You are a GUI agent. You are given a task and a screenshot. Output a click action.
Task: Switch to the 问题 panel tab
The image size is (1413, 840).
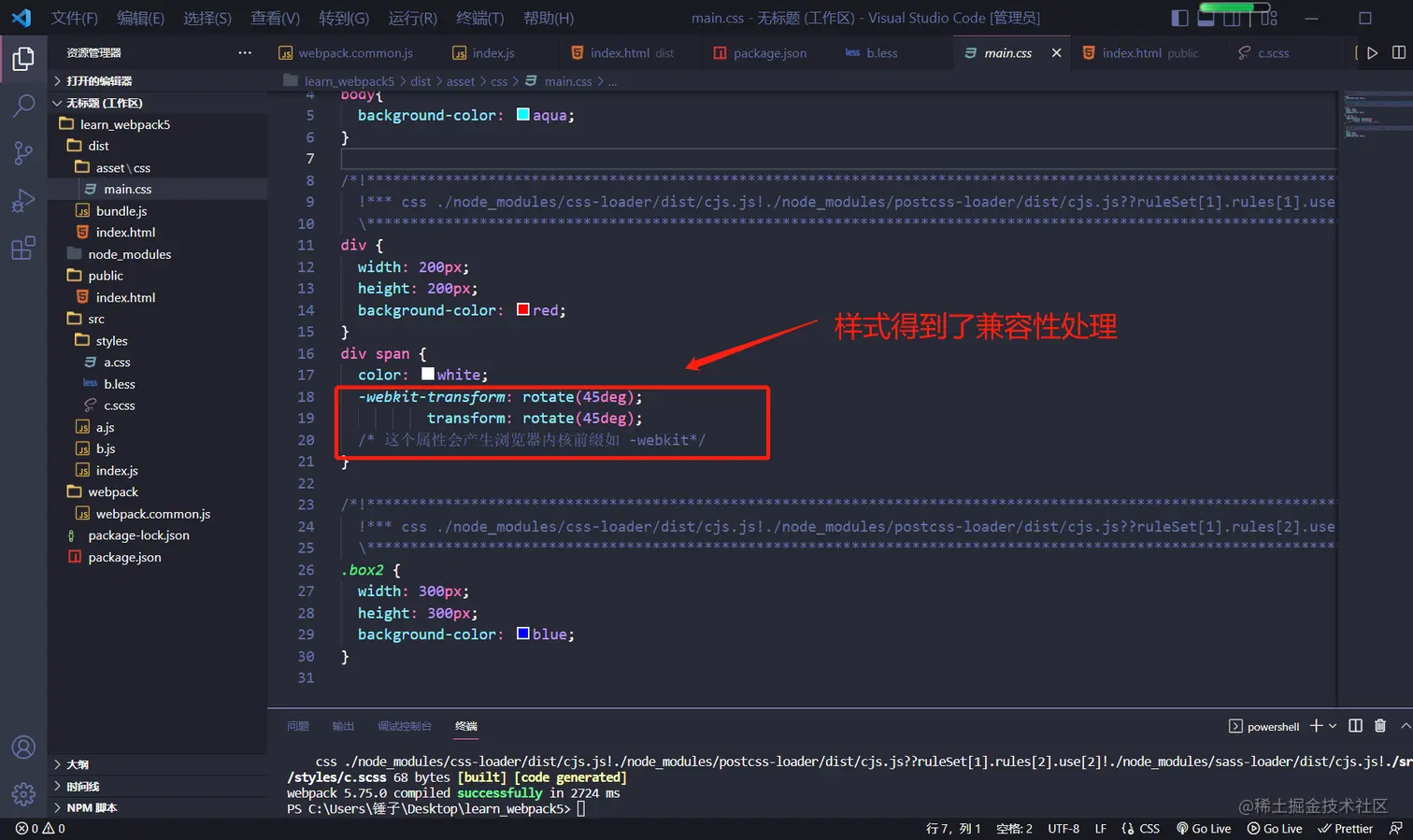298,726
